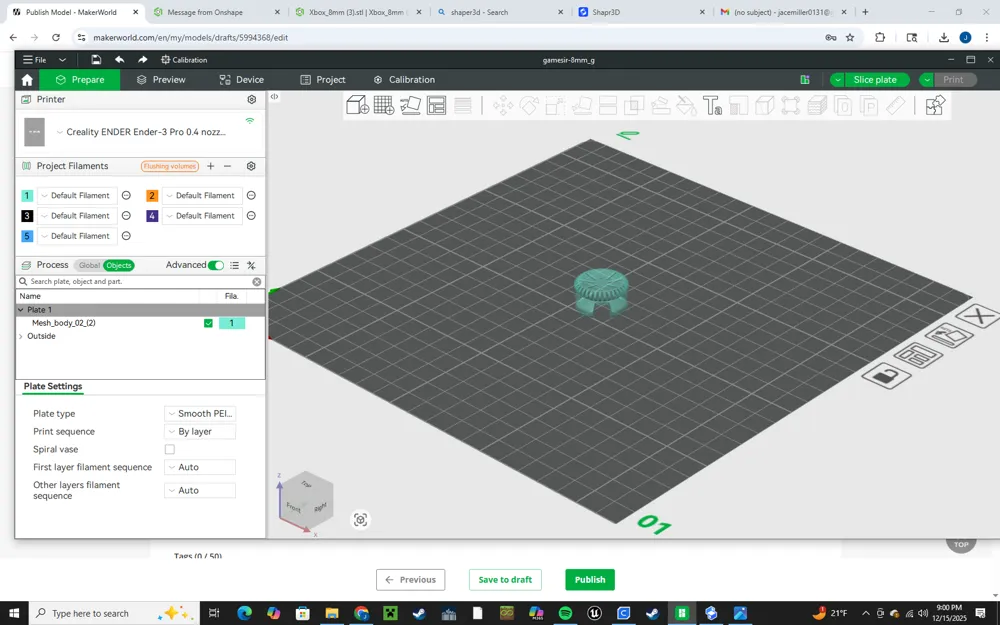Select the Arrange all objects icon
The image size is (1000, 625).
pyautogui.click(x=436, y=105)
